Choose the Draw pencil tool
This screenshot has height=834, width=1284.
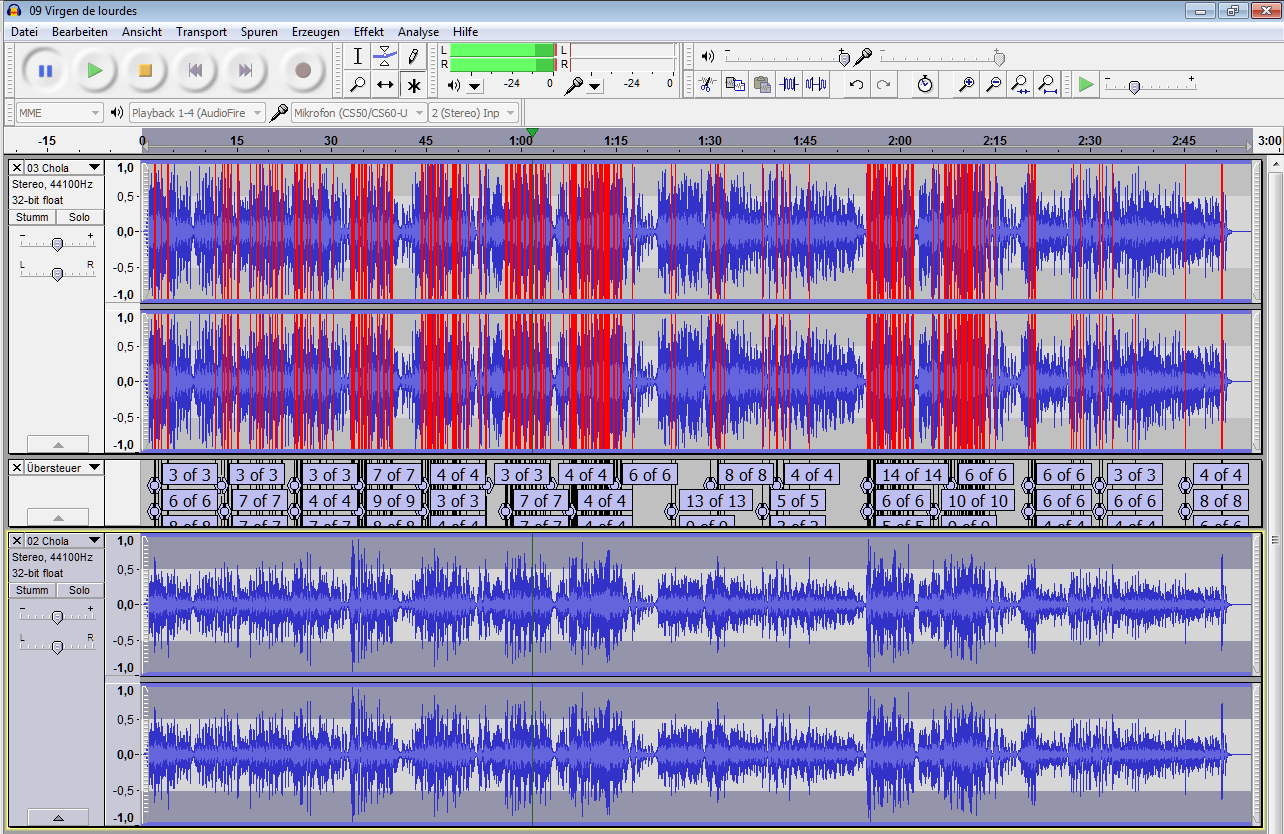412,57
